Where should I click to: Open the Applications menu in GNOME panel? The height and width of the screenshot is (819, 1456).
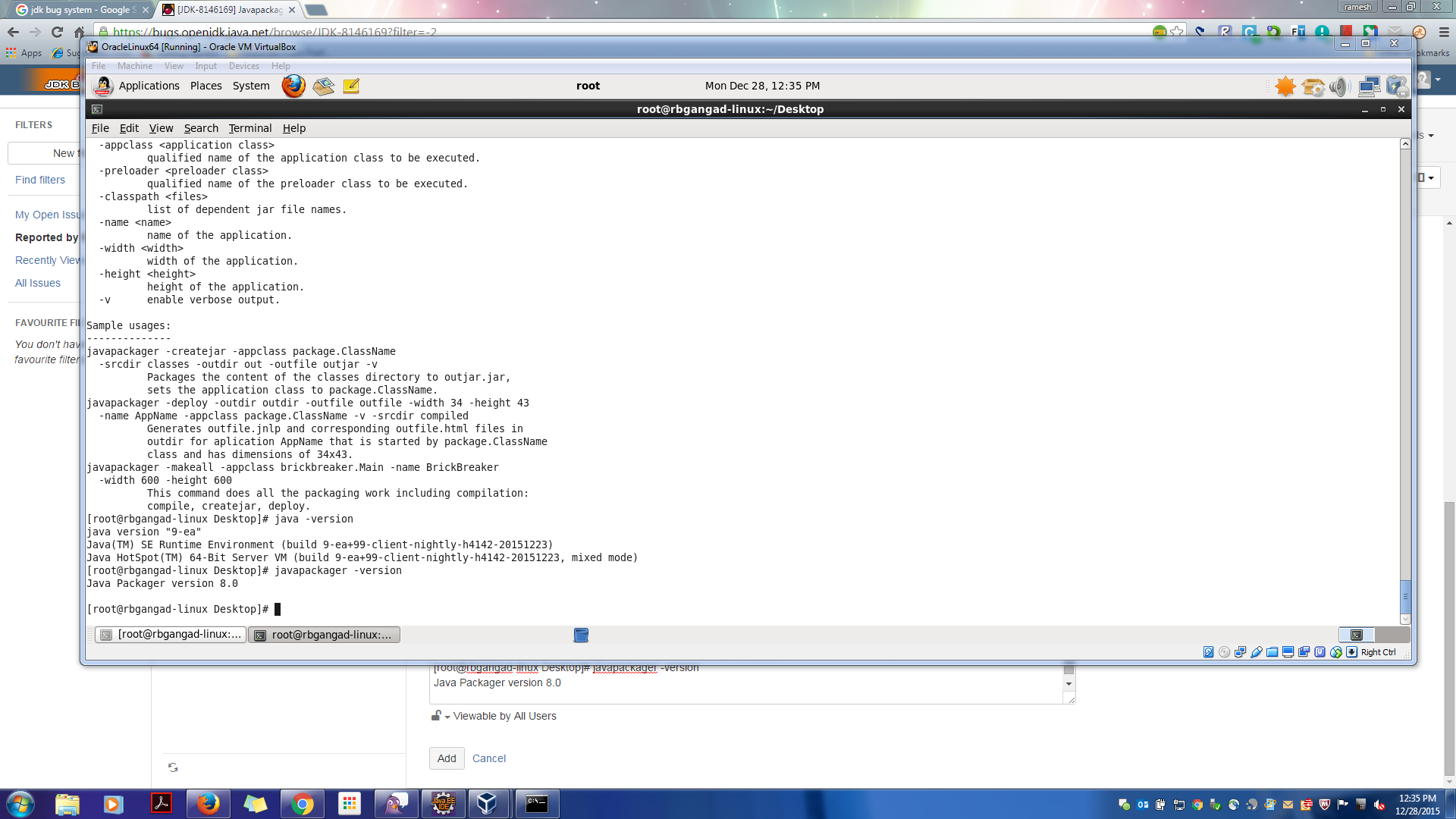pyautogui.click(x=149, y=86)
